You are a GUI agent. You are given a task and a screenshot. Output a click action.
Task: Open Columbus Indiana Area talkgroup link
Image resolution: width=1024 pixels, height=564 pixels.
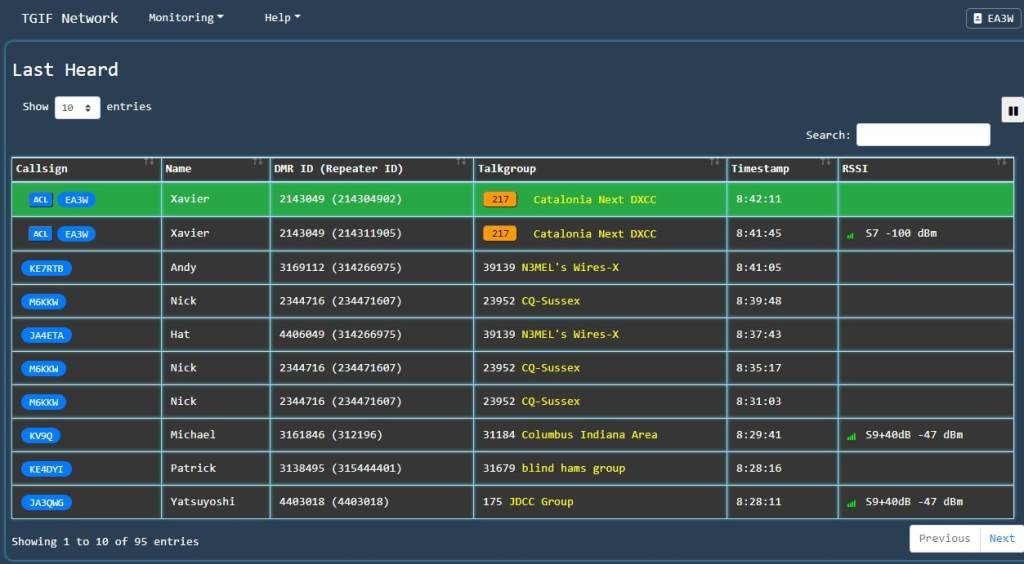pos(589,435)
